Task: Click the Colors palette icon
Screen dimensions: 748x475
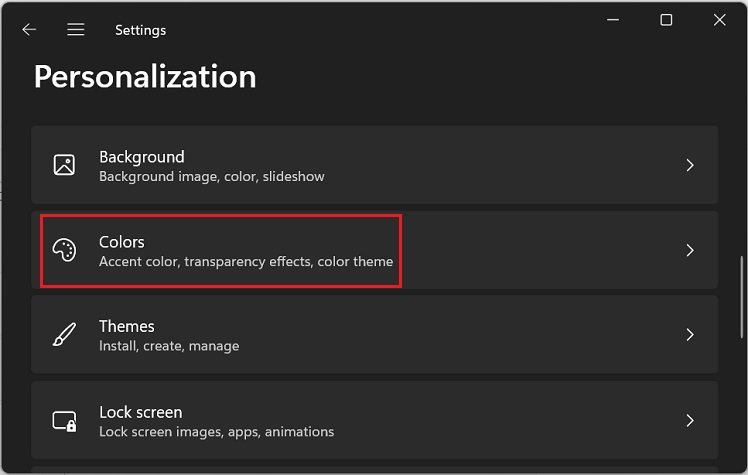Action: [x=64, y=250]
